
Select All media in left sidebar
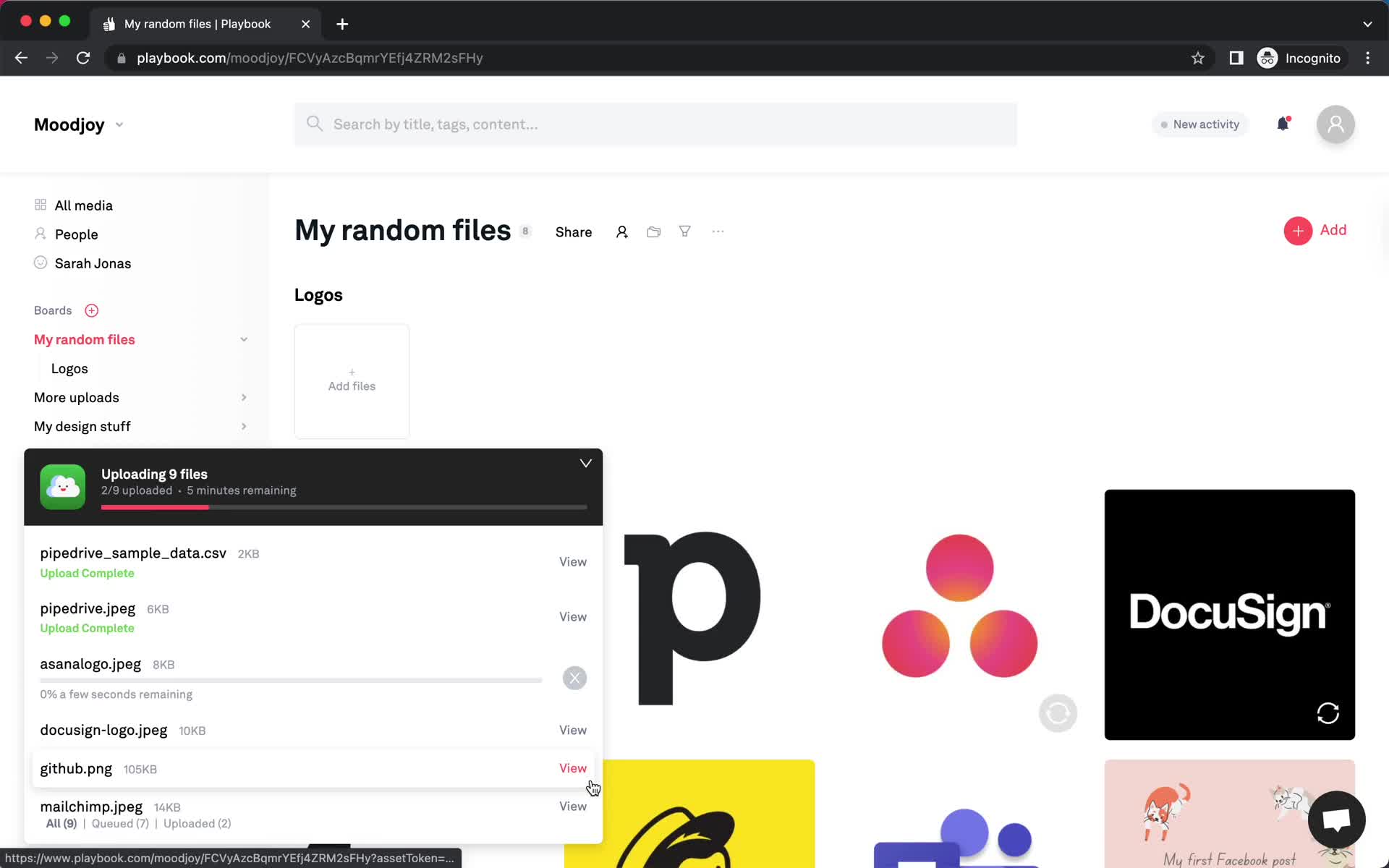pos(83,205)
